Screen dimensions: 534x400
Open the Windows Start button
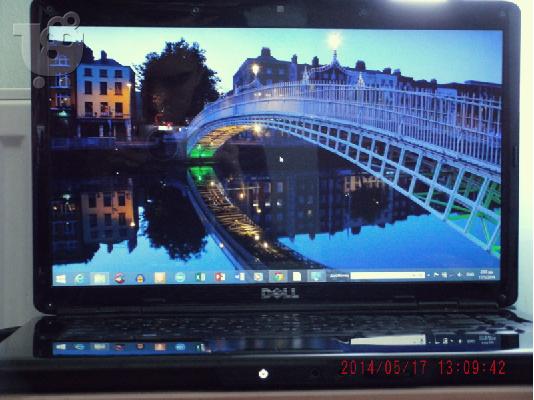(61, 279)
